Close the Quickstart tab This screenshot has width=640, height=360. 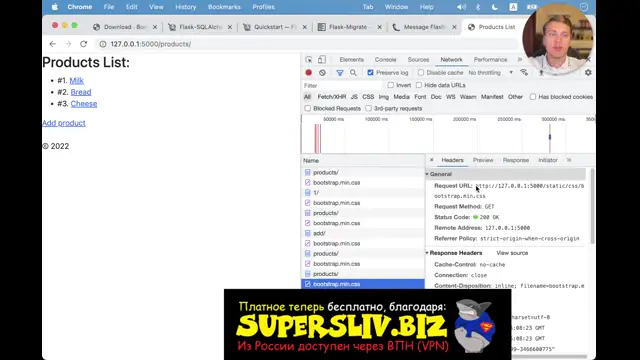click(x=304, y=27)
